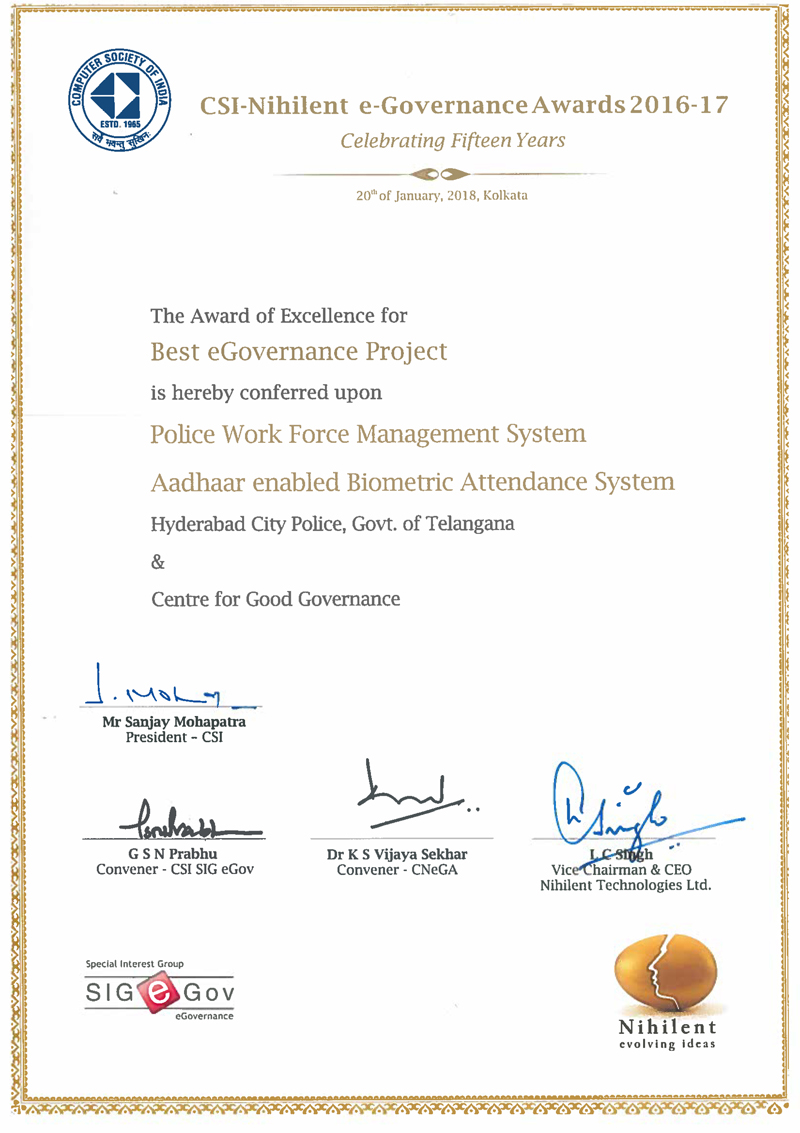This screenshot has height=1133, width=800.
Task: Click the line "The Award of Excellence for"
Action: (x=279, y=316)
